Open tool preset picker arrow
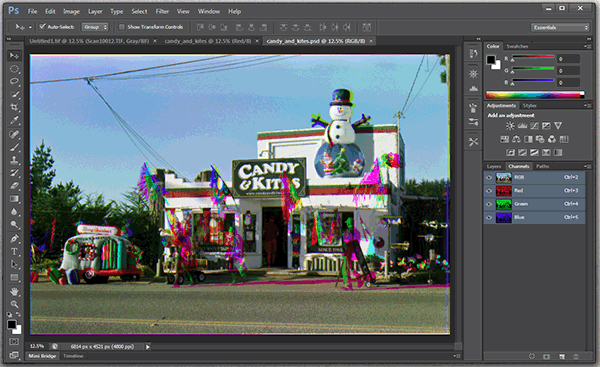Screen dimensions: 600x367 (30, 27)
